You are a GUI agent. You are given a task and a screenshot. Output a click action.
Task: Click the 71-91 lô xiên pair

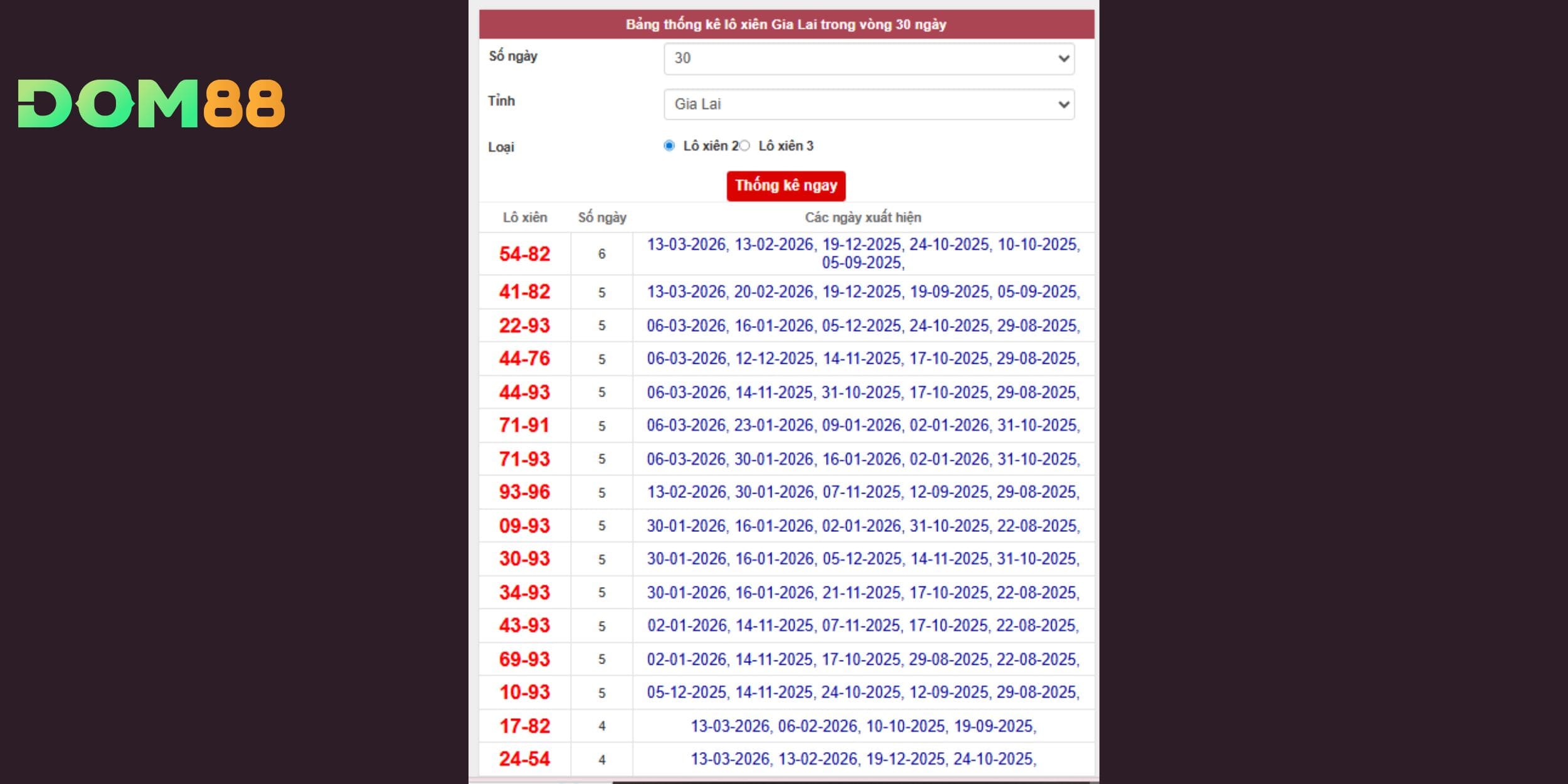(524, 425)
